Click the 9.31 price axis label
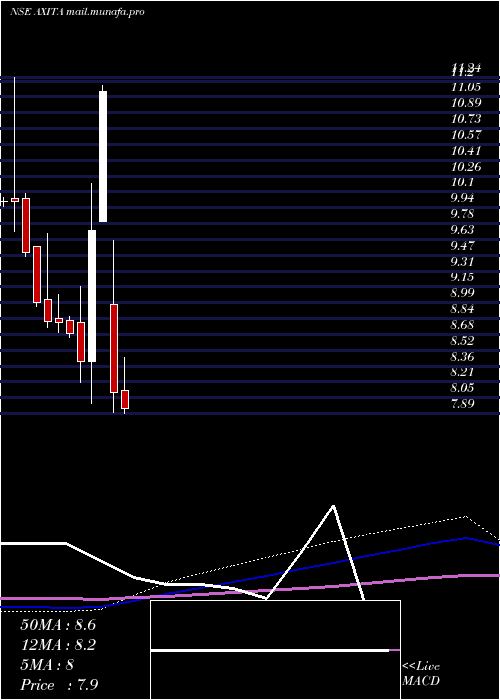Viewport: 500px width, 700px height. tap(462, 261)
